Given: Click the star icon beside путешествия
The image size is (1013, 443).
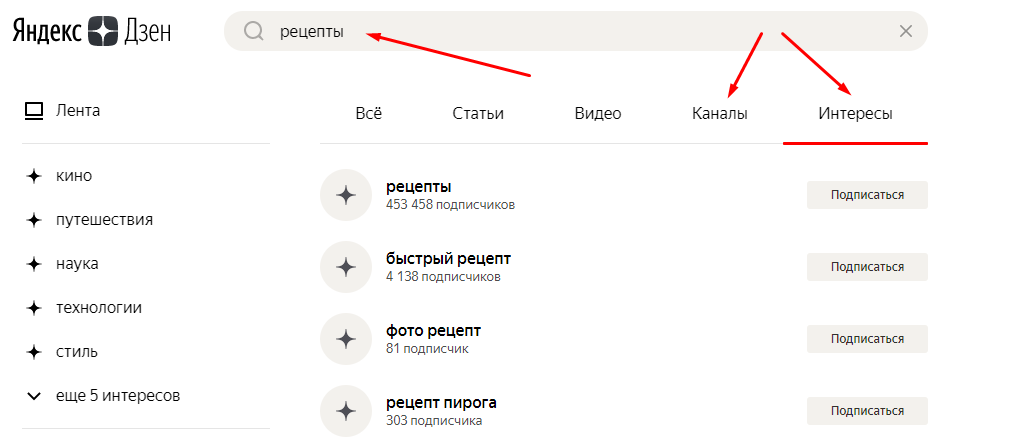Looking at the screenshot, I should (34, 220).
